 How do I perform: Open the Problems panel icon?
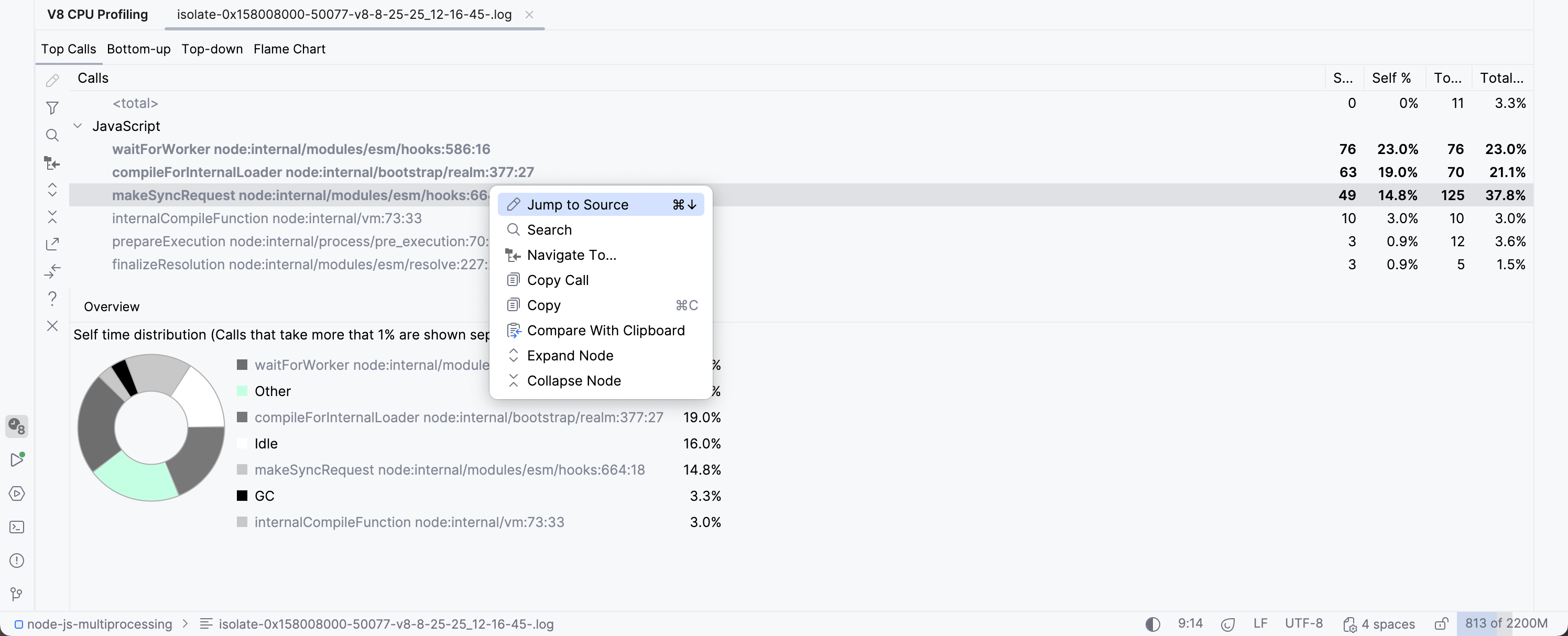click(16, 561)
